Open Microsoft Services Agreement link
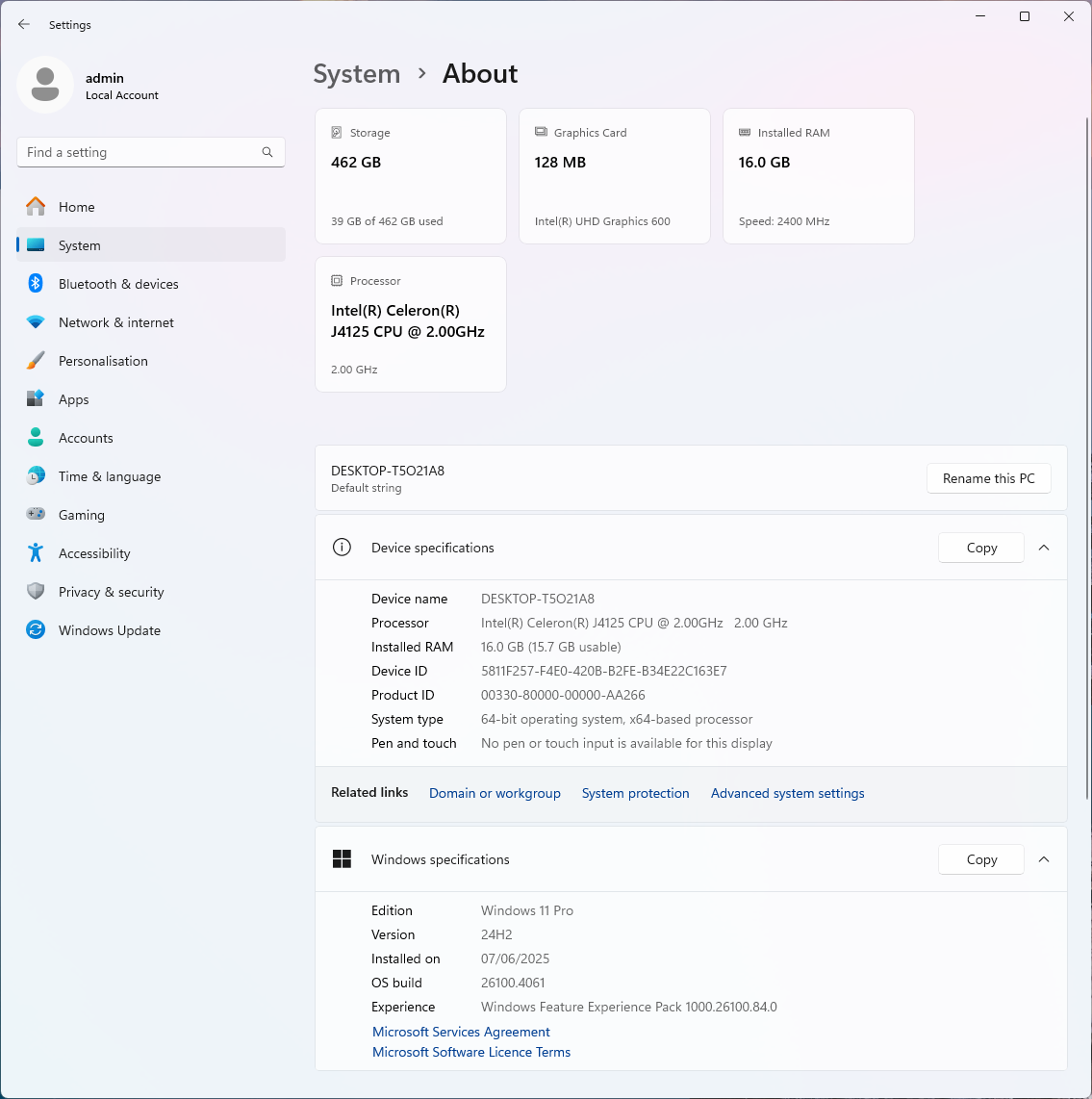1092x1099 pixels. click(461, 1032)
